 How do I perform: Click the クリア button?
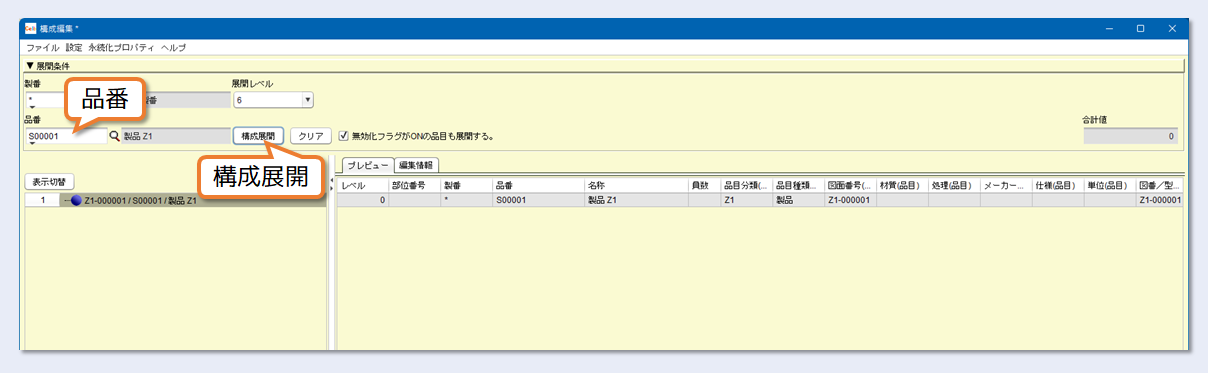(x=311, y=136)
